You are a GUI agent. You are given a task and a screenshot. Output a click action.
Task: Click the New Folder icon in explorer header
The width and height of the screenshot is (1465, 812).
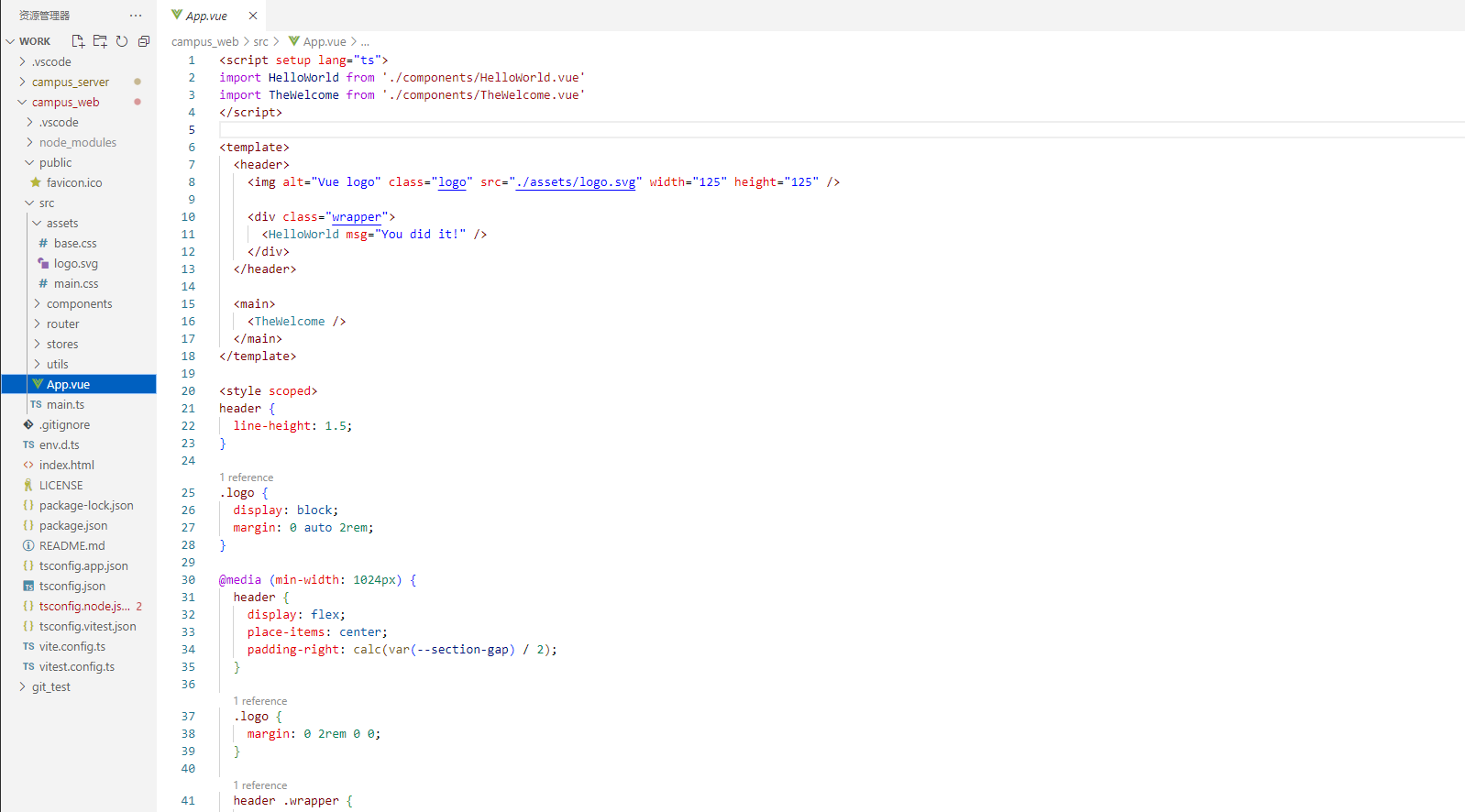pos(100,41)
